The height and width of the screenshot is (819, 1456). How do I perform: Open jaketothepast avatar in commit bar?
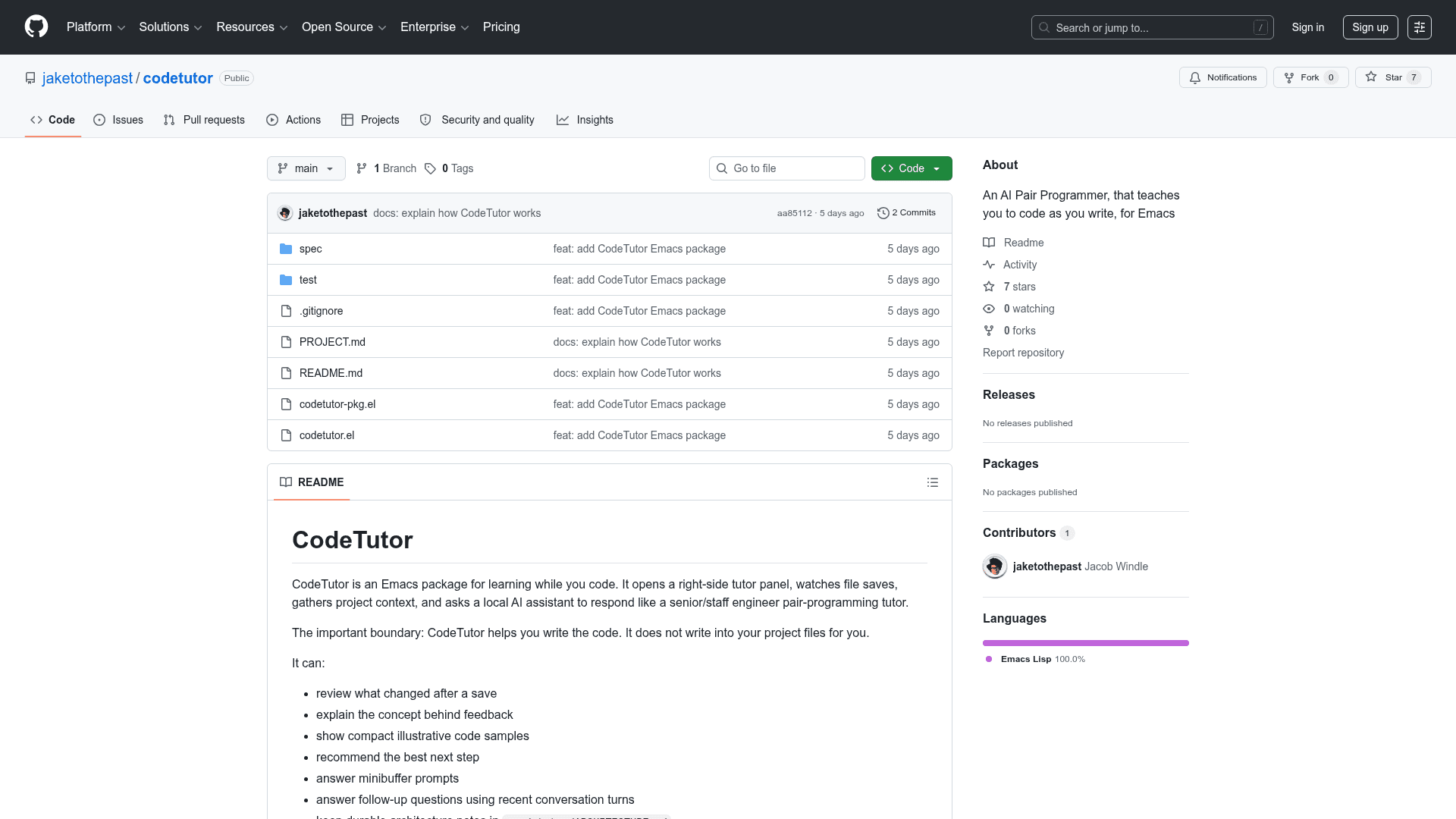pos(285,213)
